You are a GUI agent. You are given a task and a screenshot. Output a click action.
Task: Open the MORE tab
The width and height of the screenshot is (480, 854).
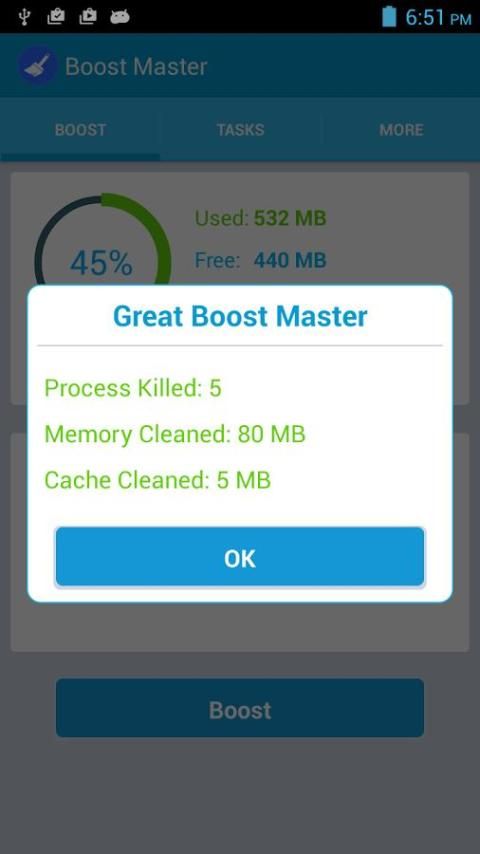pos(401,130)
